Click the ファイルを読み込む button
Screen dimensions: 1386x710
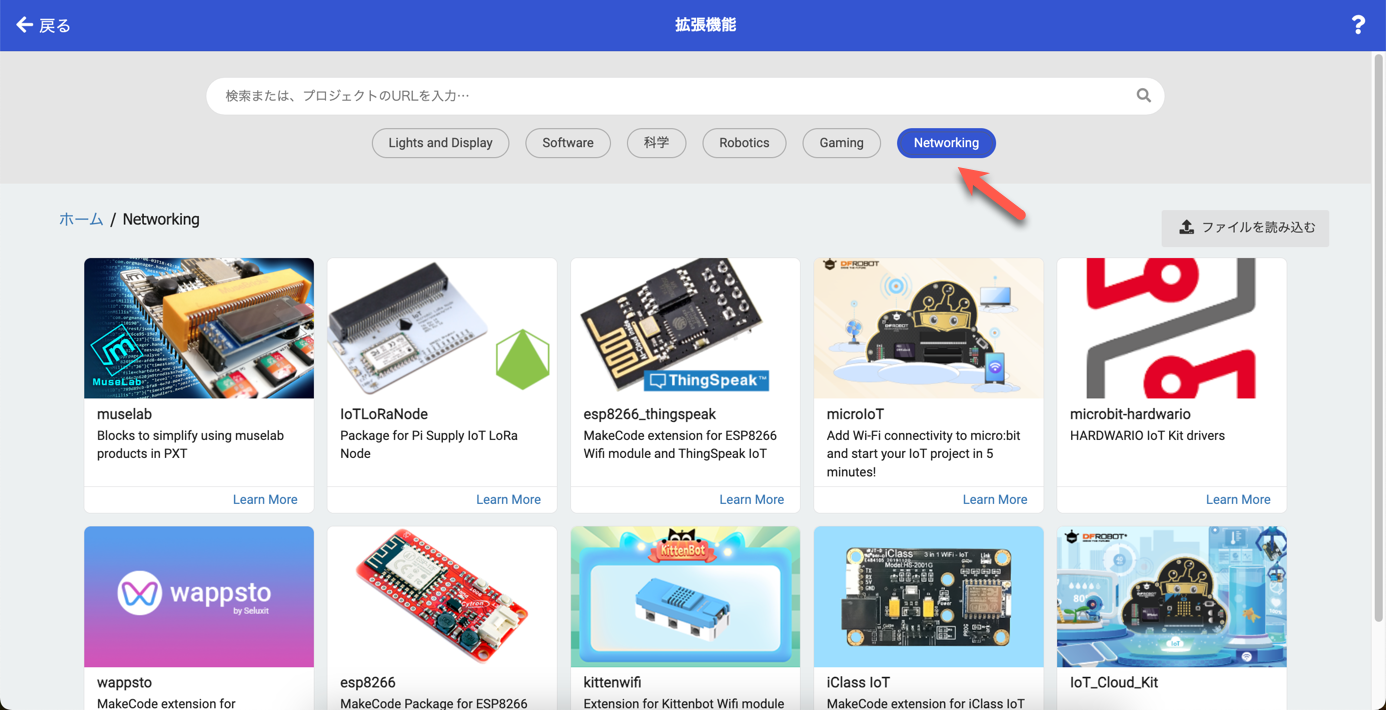[1245, 228]
